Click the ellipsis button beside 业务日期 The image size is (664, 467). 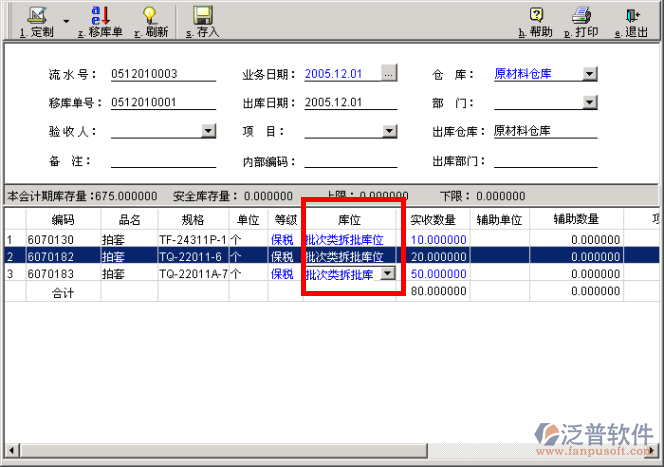tap(389, 73)
